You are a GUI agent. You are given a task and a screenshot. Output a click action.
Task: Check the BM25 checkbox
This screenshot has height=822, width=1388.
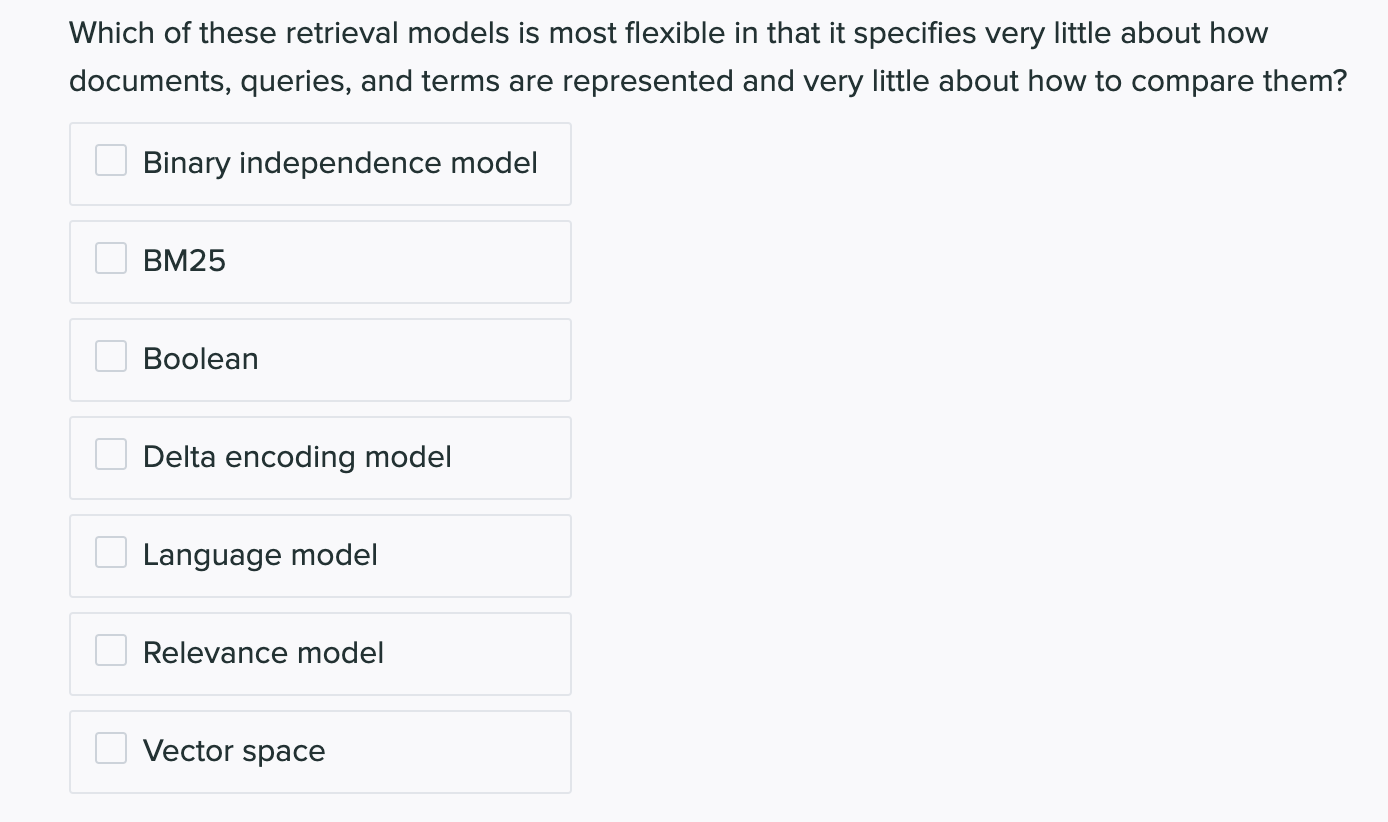110,257
